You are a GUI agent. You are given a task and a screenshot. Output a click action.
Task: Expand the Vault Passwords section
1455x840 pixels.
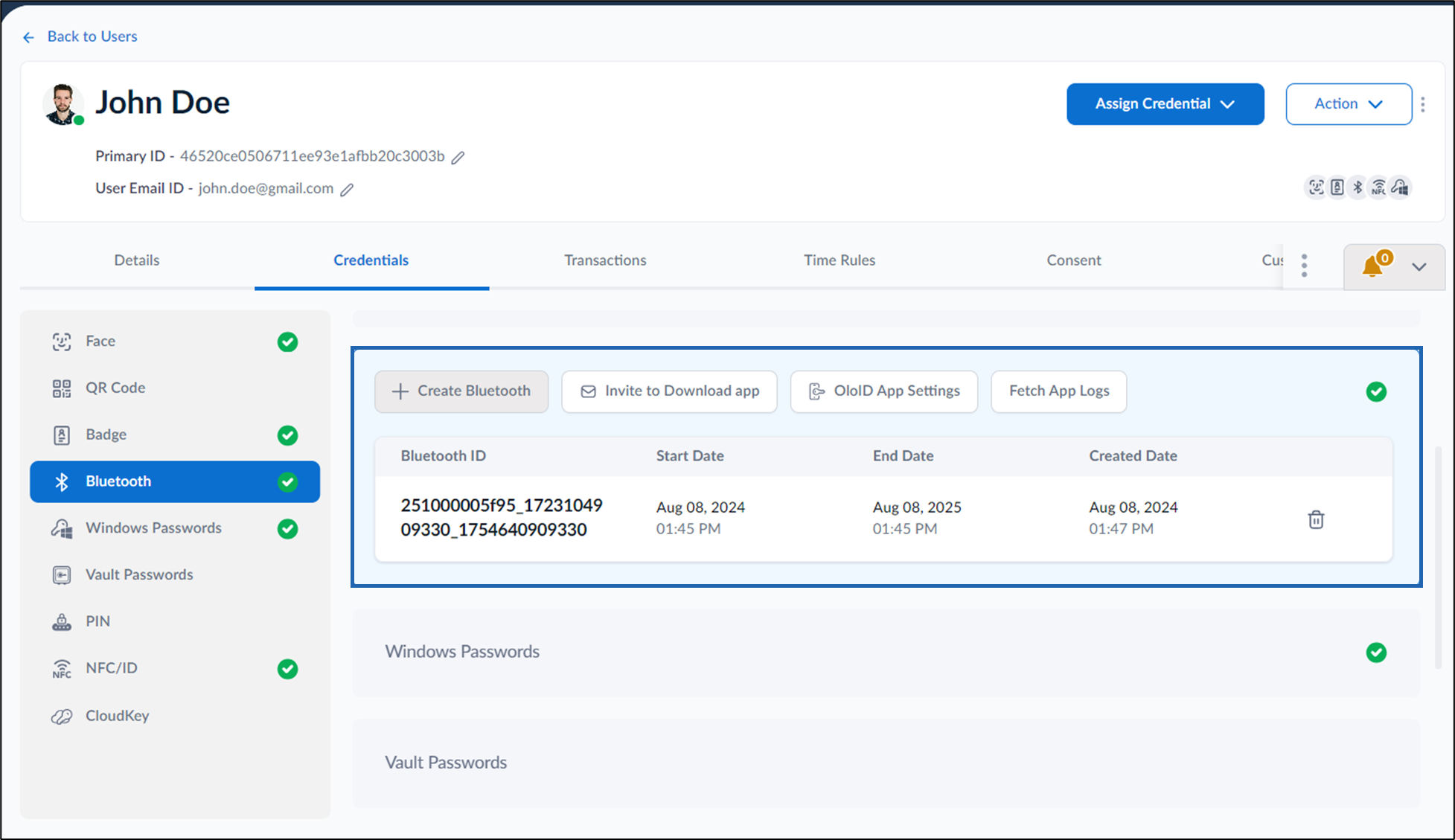click(886, 763)
